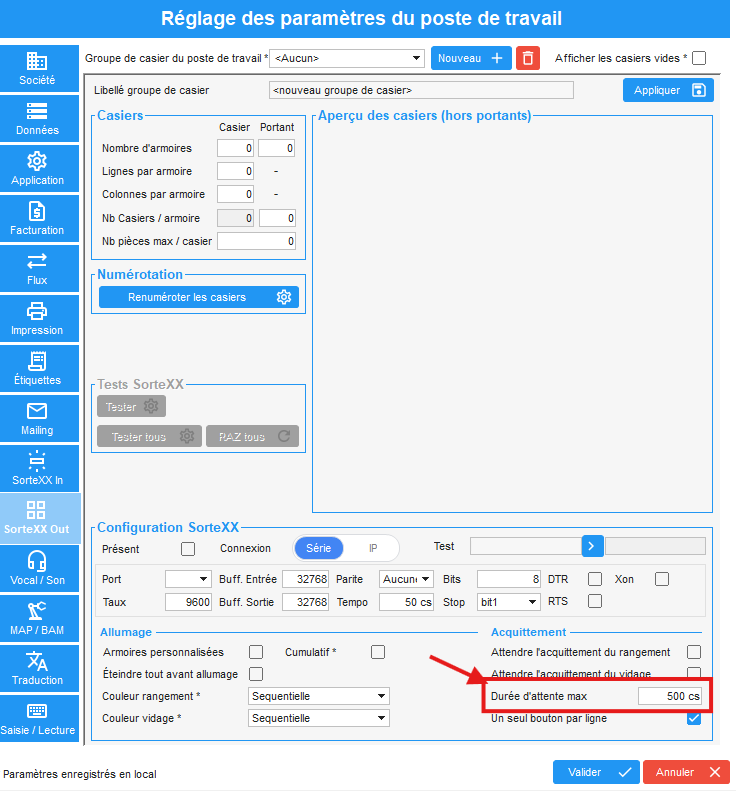Screen dimensions: 736x791
Task: Open the Société settings section
Action: click(37, 69)
